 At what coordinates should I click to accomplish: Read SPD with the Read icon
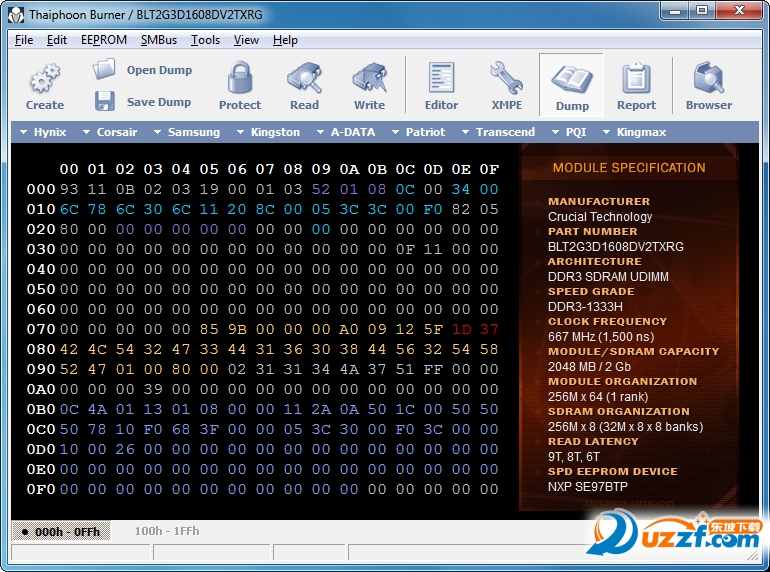304,78
